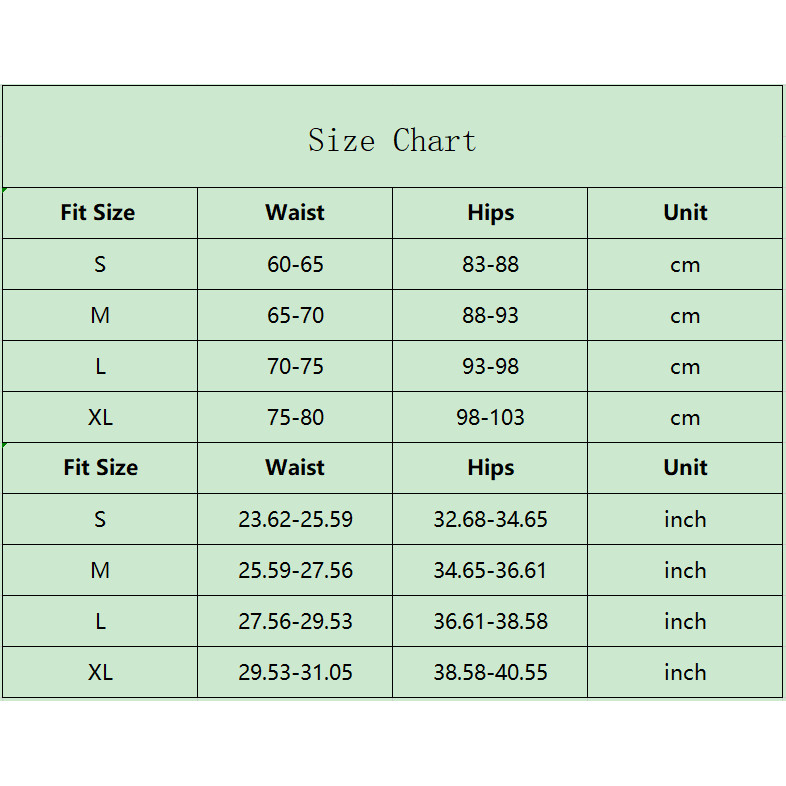Click the 36.61-38.58 hips cell
Image resolution: width=786 pixels, height=786 pixels.
click(490, 622)
